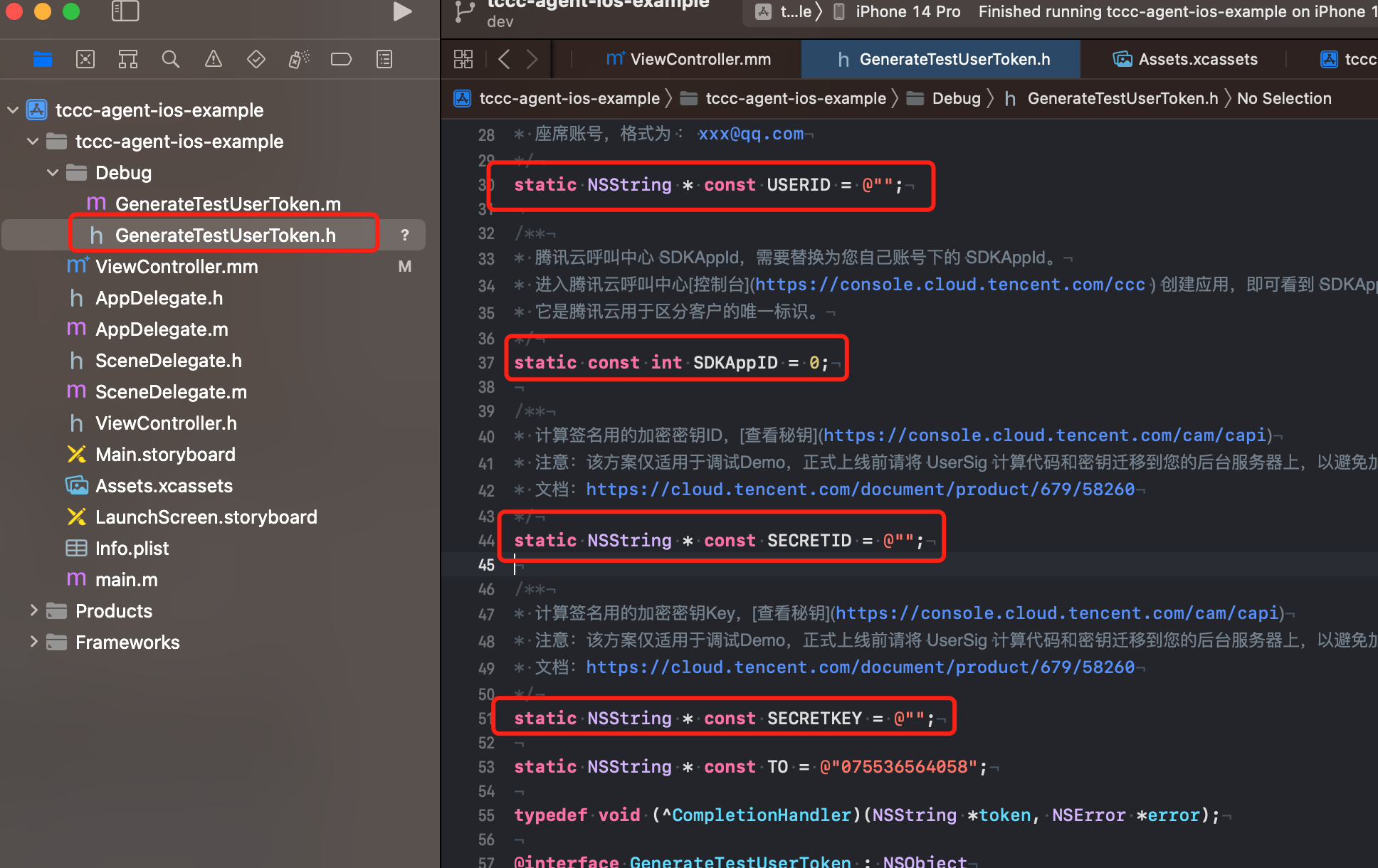This screenshot has width=1378, height=868.
Task: Switch to the Assets.xcassets tab
Action: (x=1186, y=60)
